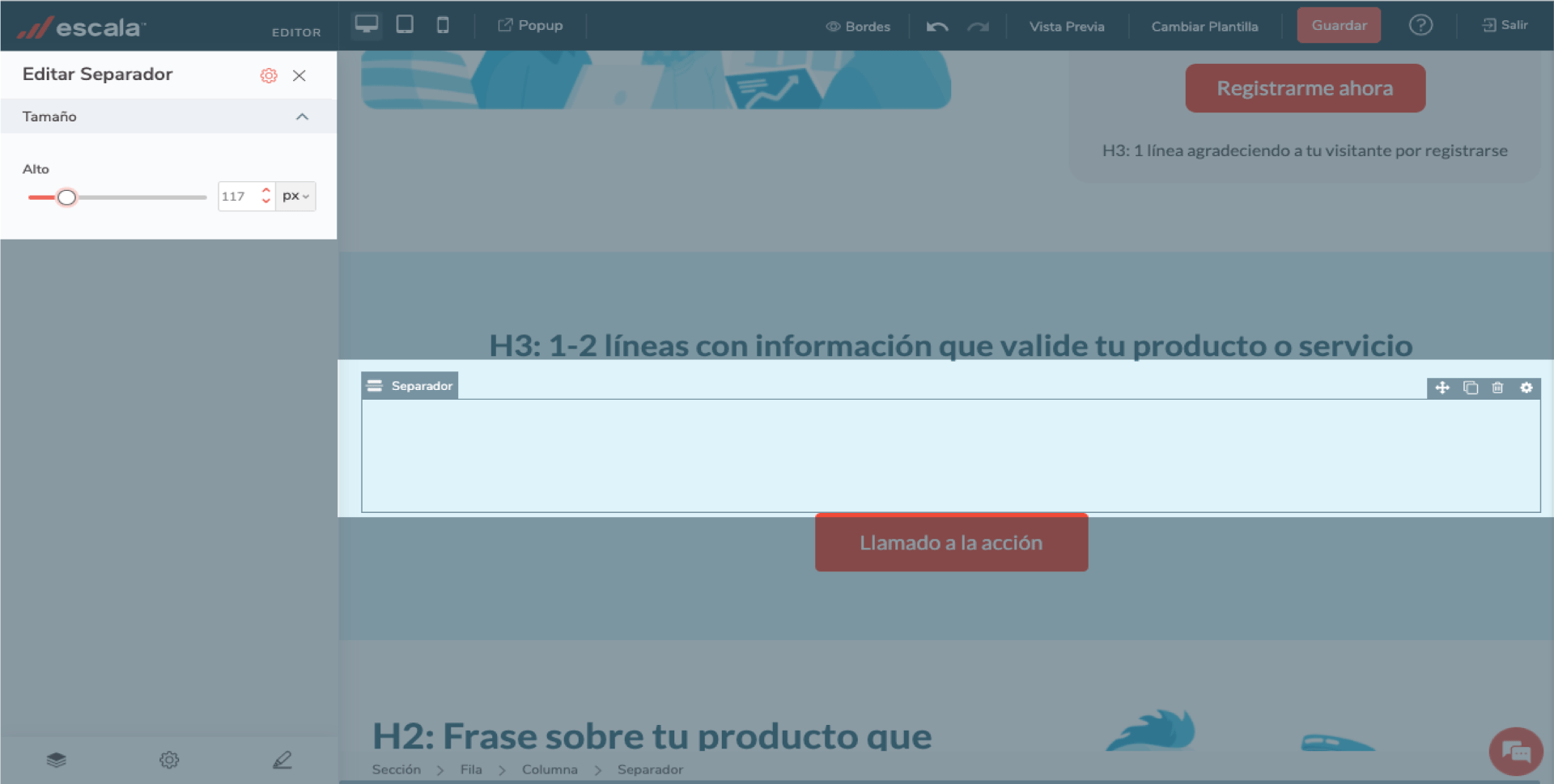Duplicate the Separador element
Screen dimensions: 1554x784
click(x=1471, y=388)
